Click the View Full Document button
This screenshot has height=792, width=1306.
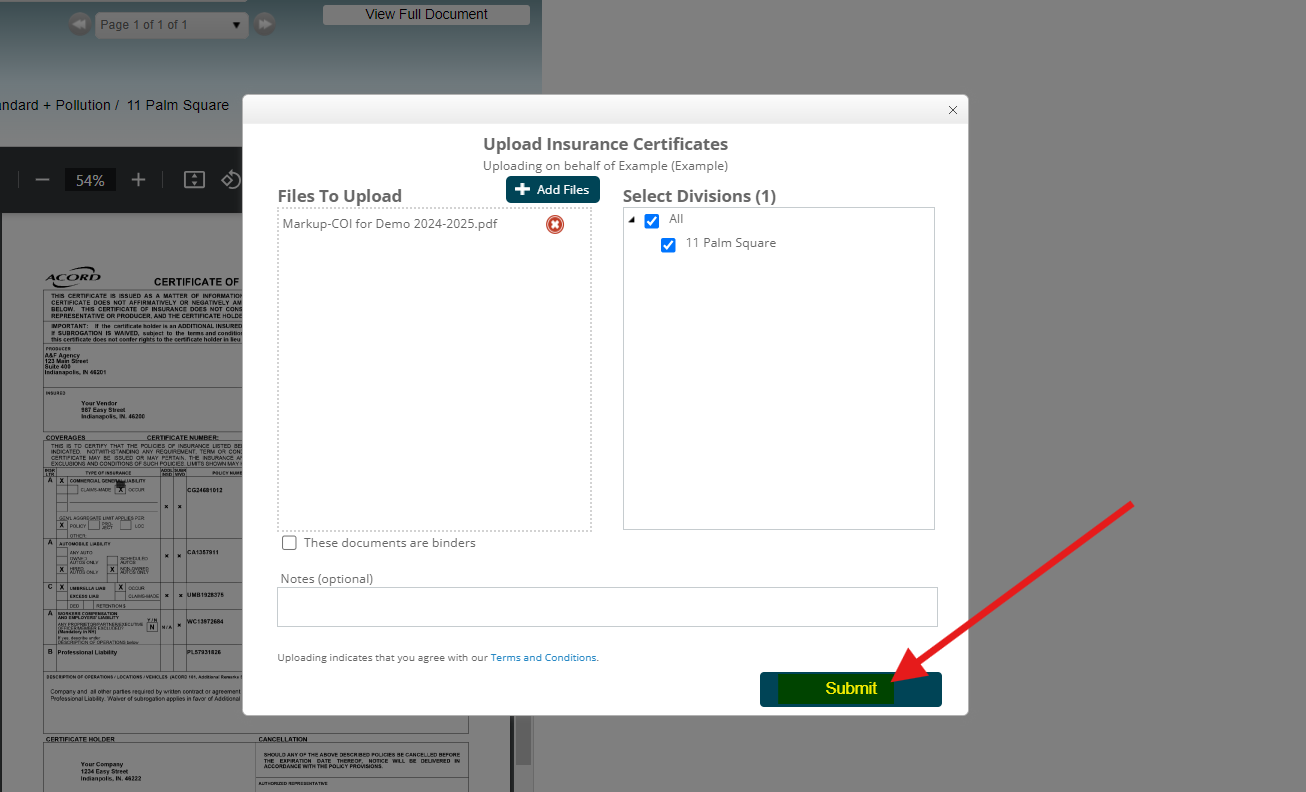point(426,15)
